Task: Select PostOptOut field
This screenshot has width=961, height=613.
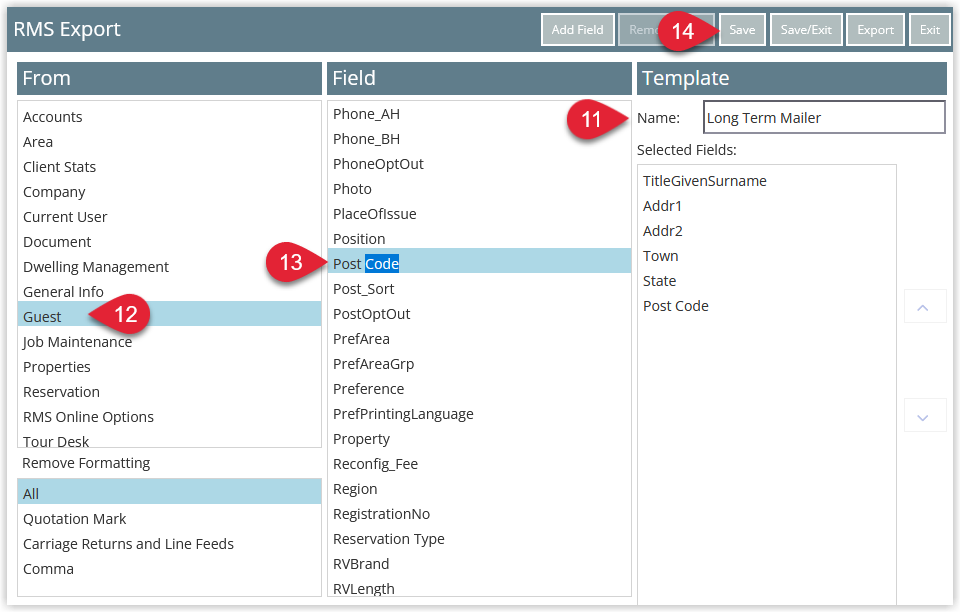Action: [x=479, y=314]
